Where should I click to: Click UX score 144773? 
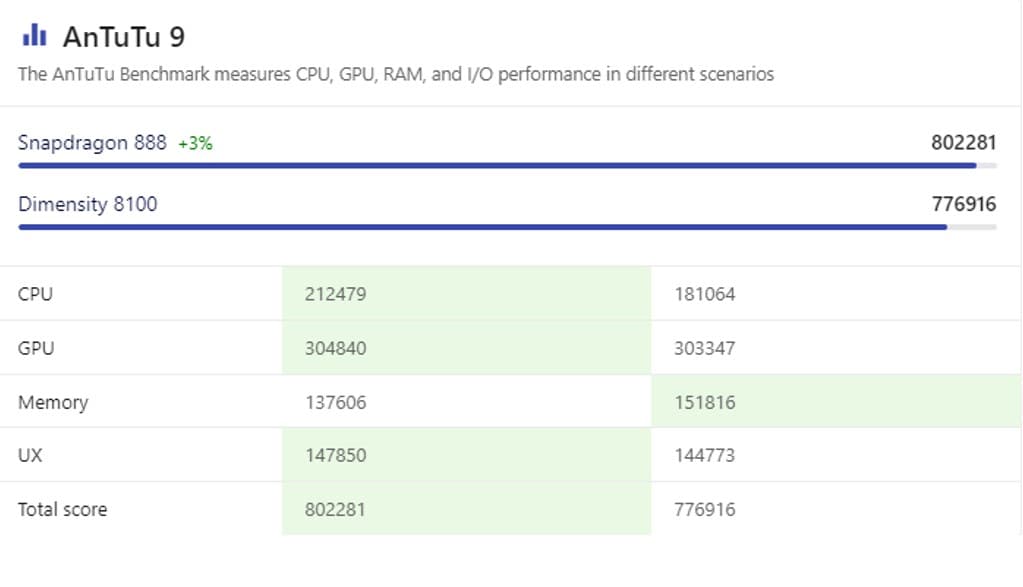[705, 455]
